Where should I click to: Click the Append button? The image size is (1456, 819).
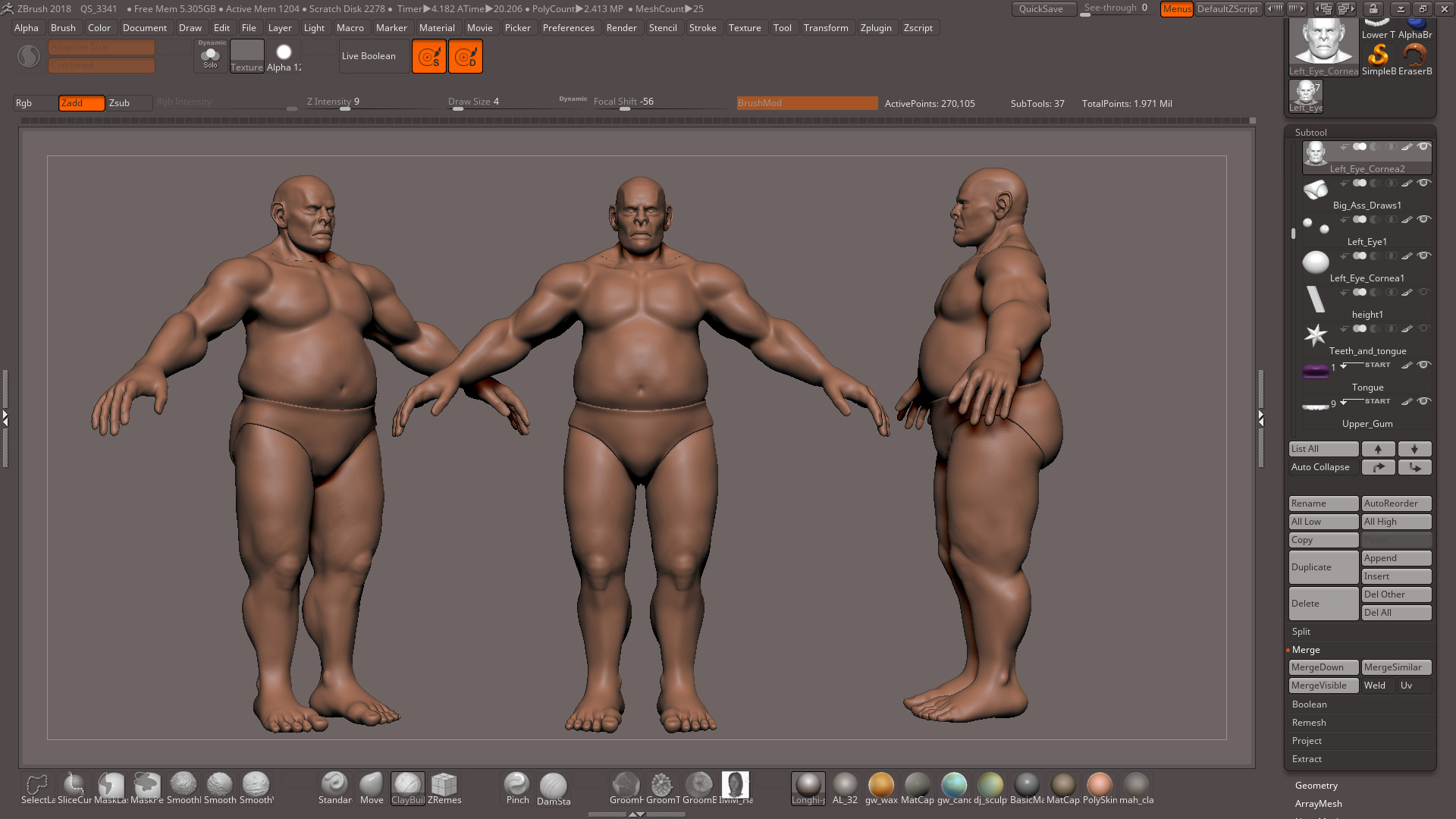[x=1396, y=558]
